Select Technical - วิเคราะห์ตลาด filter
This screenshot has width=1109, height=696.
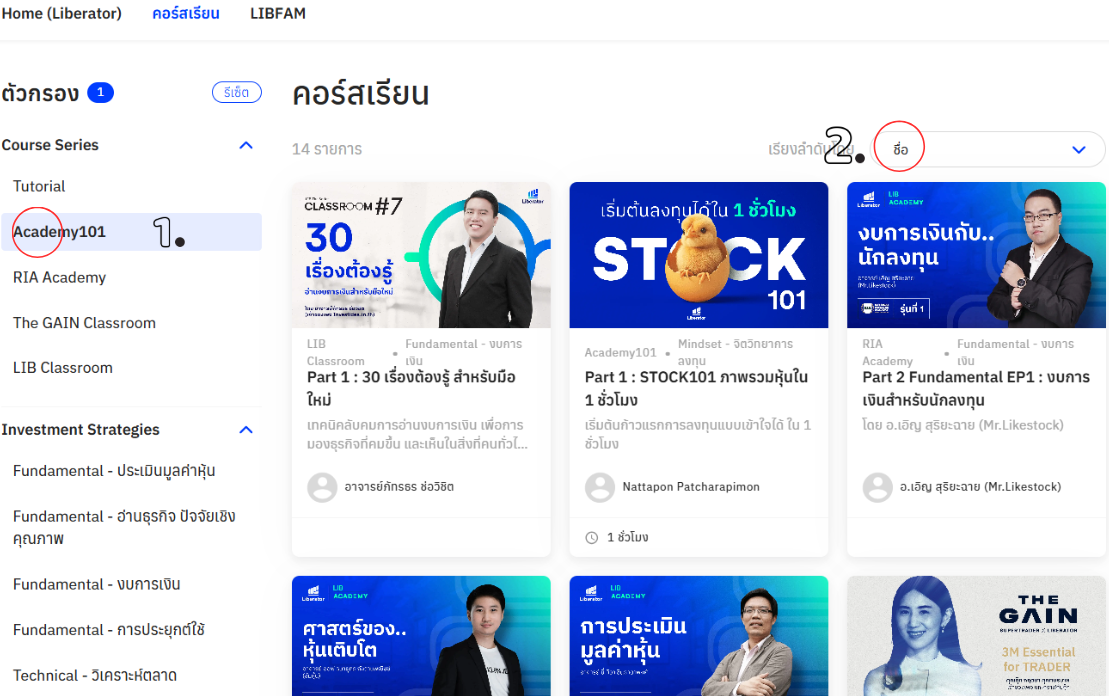point(95,675)
